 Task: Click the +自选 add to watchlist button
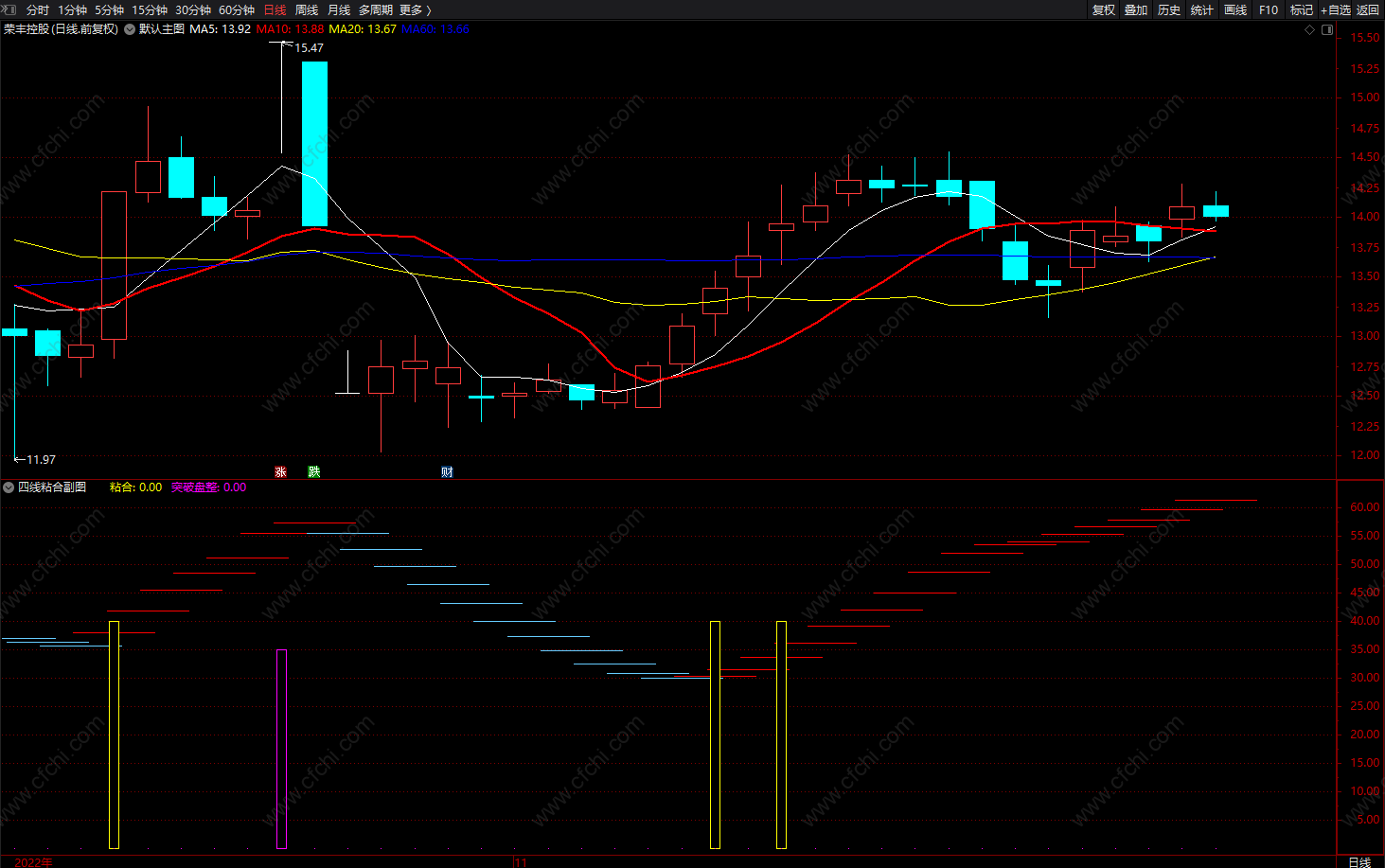1336,10
